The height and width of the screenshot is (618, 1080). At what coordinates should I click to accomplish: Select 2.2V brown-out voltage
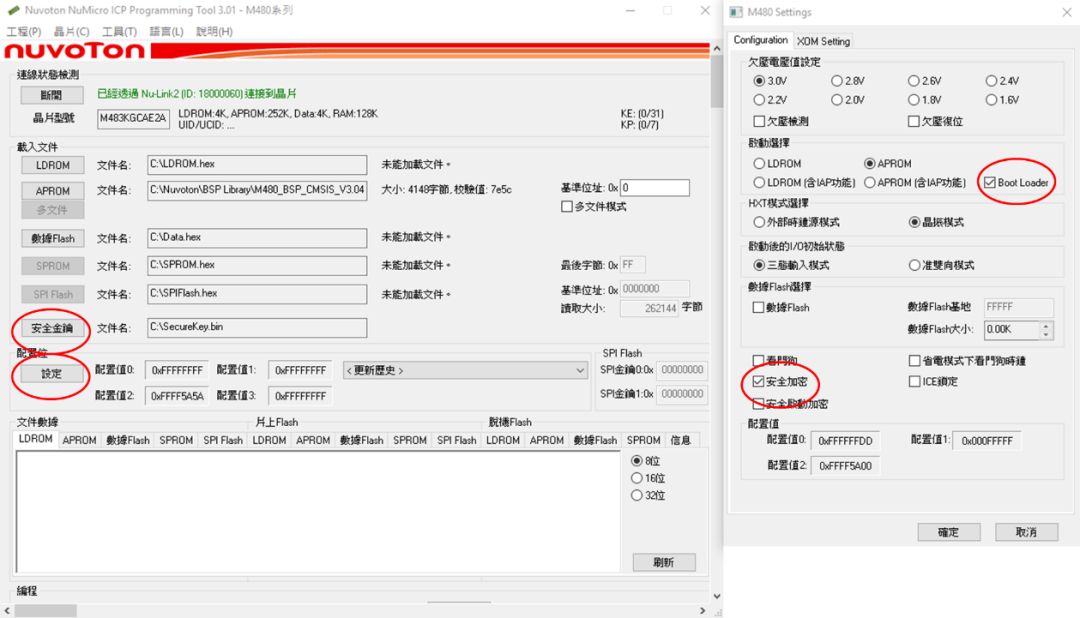759,100
